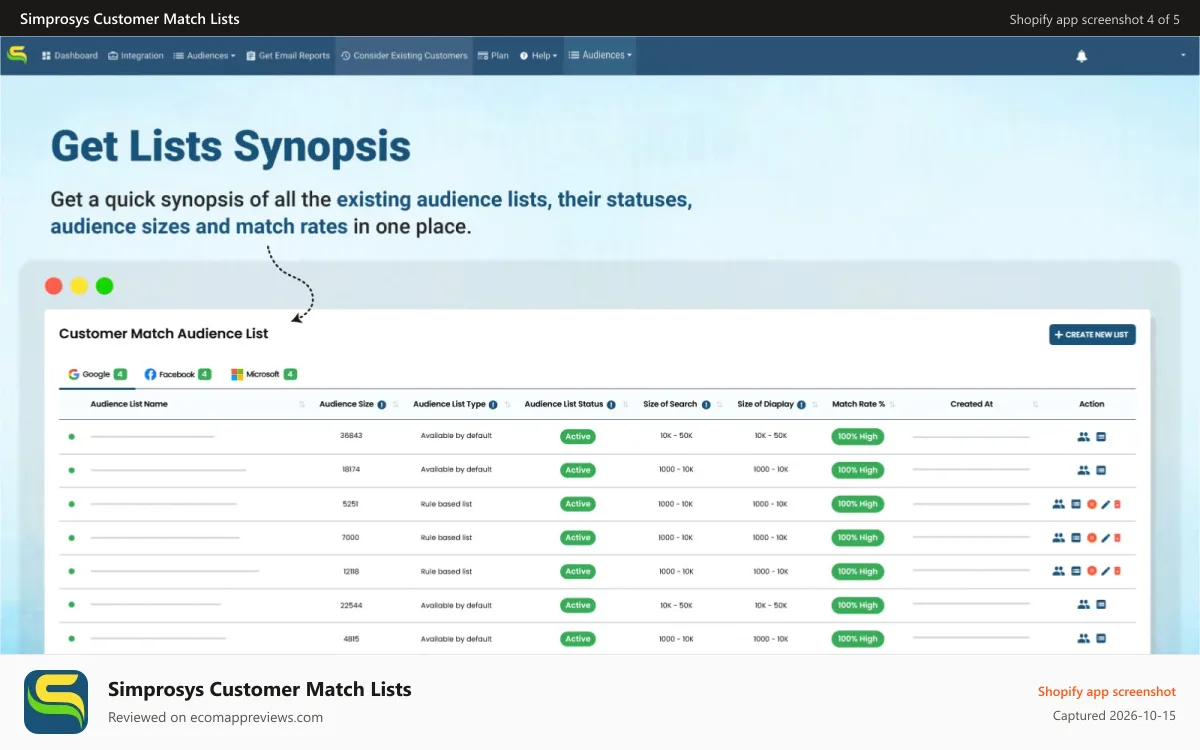This screenshot has height=750, width=1200.
Task: Click the audience size value 4815
Action: [x=350, y=638]
